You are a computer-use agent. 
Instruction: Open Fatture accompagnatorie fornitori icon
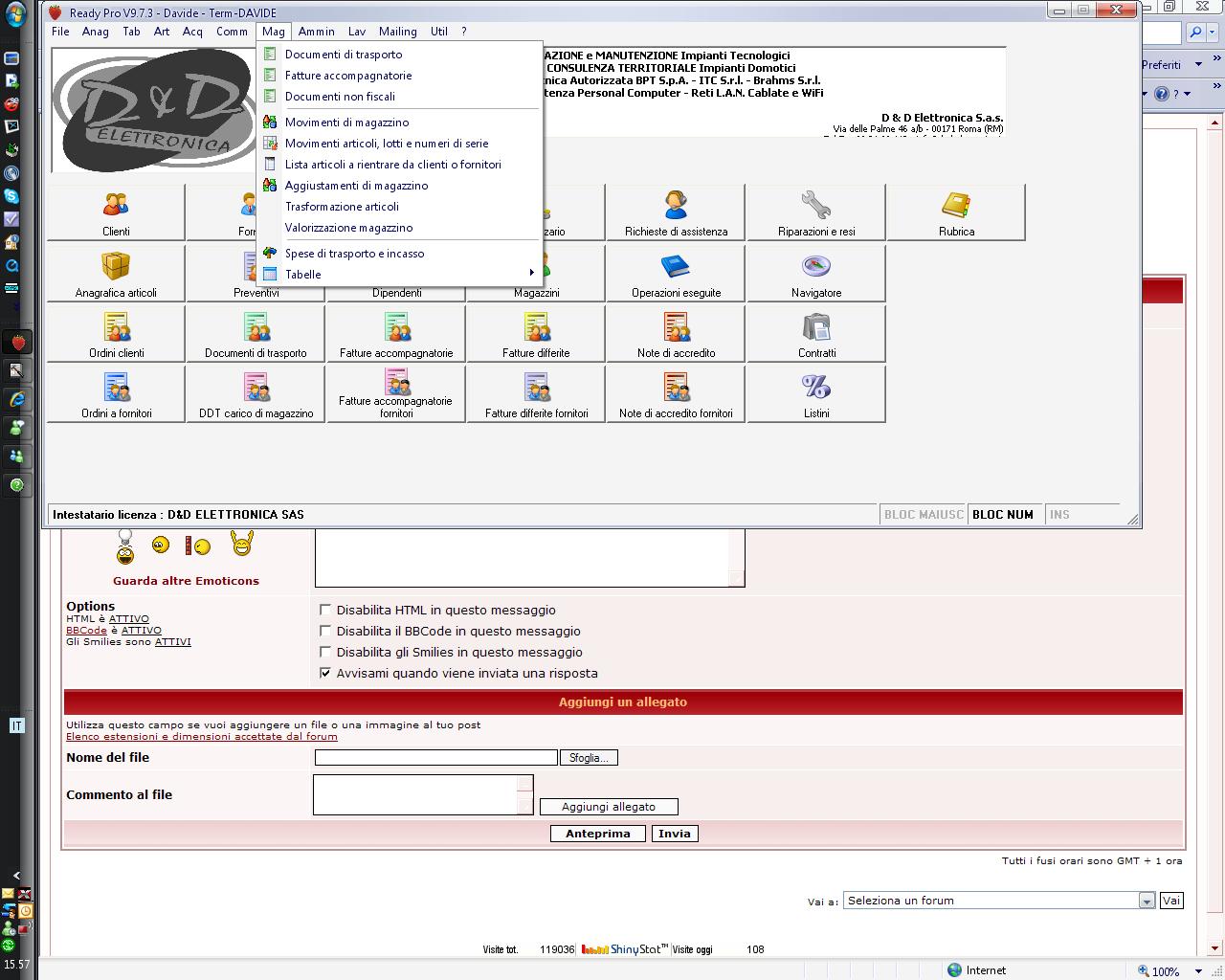pyautogui.click(x=396, y=394)
